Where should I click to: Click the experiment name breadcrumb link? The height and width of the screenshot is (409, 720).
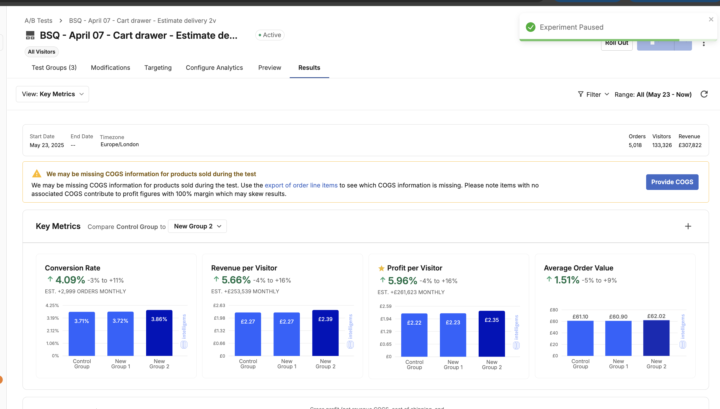pos(142,21)
